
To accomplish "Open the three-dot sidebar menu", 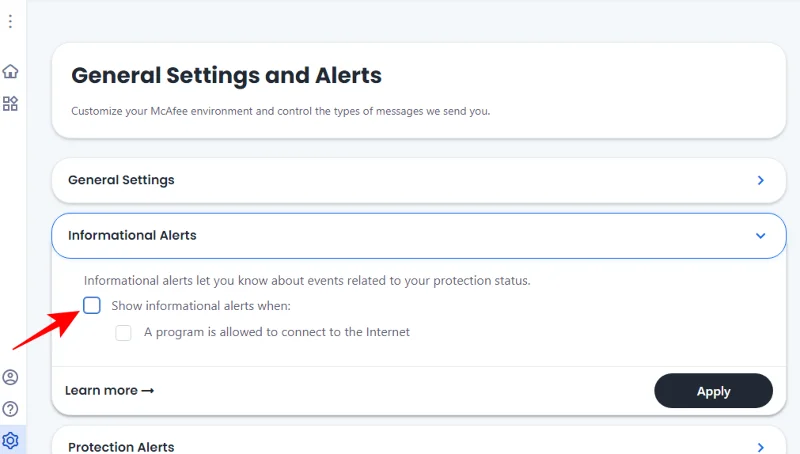I will [10, 21].
